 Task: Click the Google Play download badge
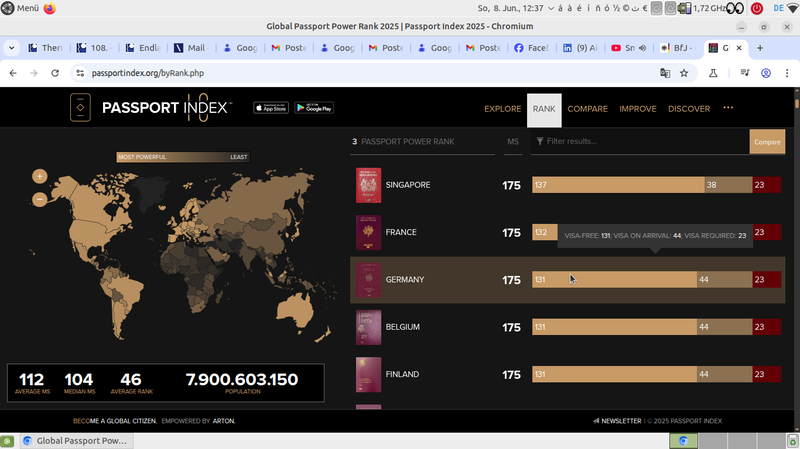[x=314, y=108]
